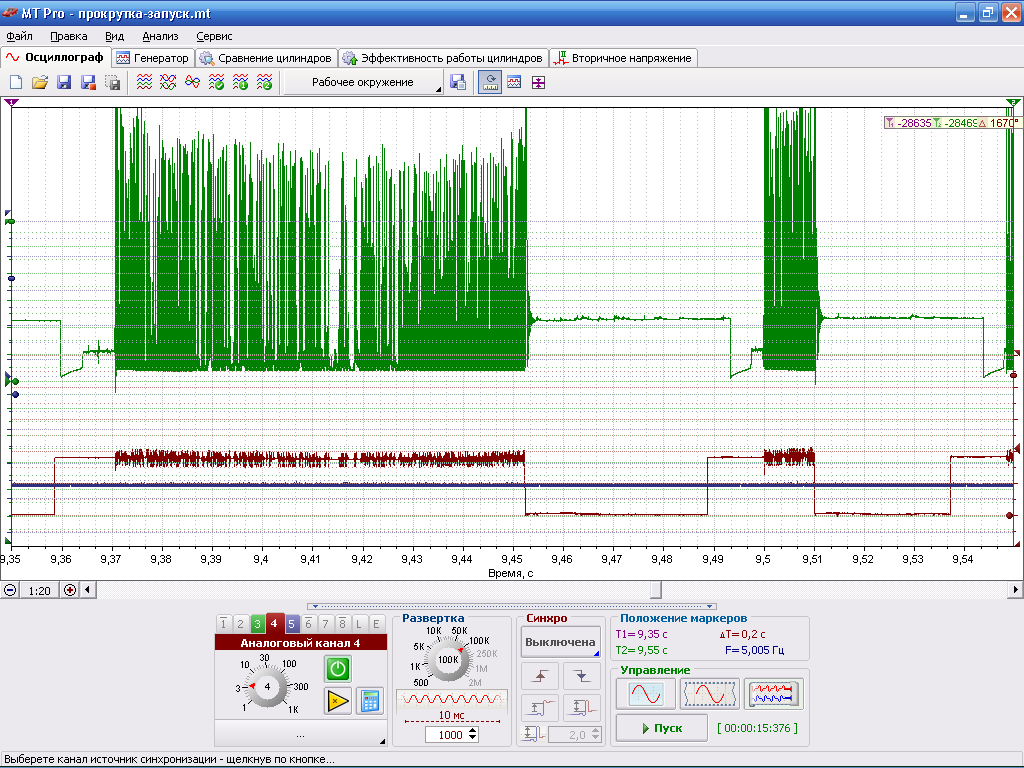The height and width of the screenshot is (768, 1024).
Task: Save the workspace with floppy-and-page icon
Action: [458, 82]
